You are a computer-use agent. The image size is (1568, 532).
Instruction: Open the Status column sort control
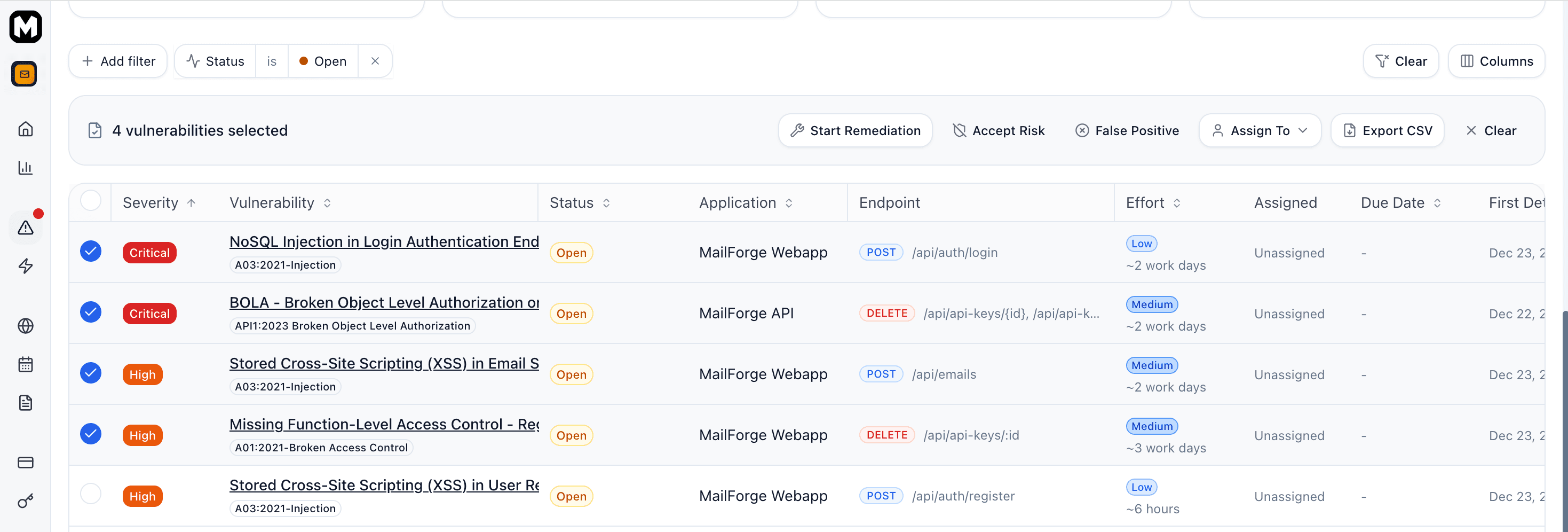coord(606,202)
